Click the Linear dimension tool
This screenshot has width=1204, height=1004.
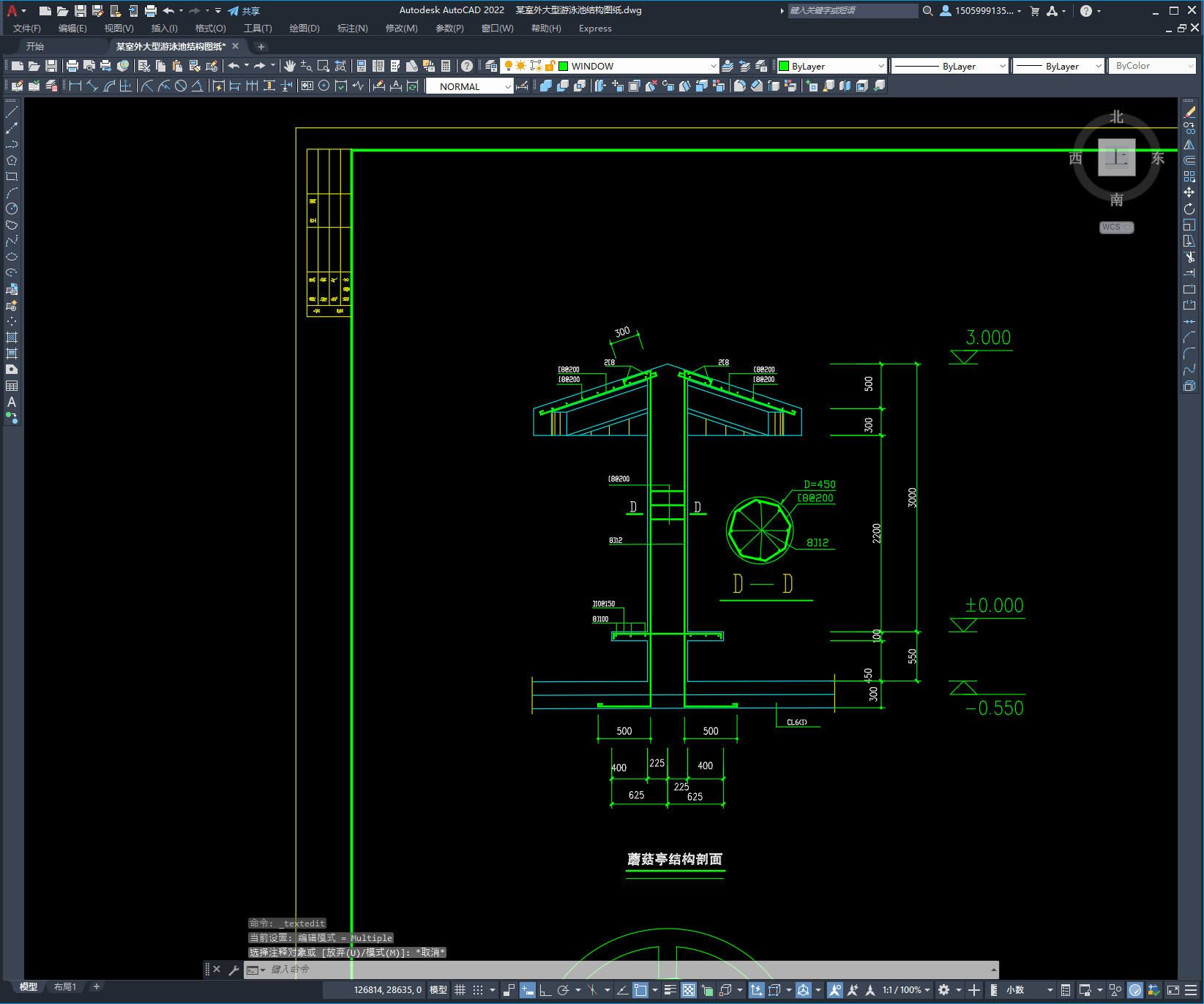point(75,86)
